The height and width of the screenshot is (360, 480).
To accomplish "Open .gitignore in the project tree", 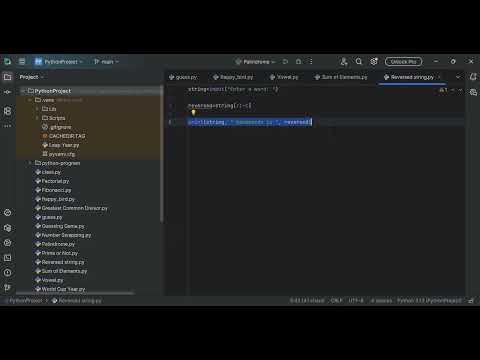I will [x=57, y=127].
